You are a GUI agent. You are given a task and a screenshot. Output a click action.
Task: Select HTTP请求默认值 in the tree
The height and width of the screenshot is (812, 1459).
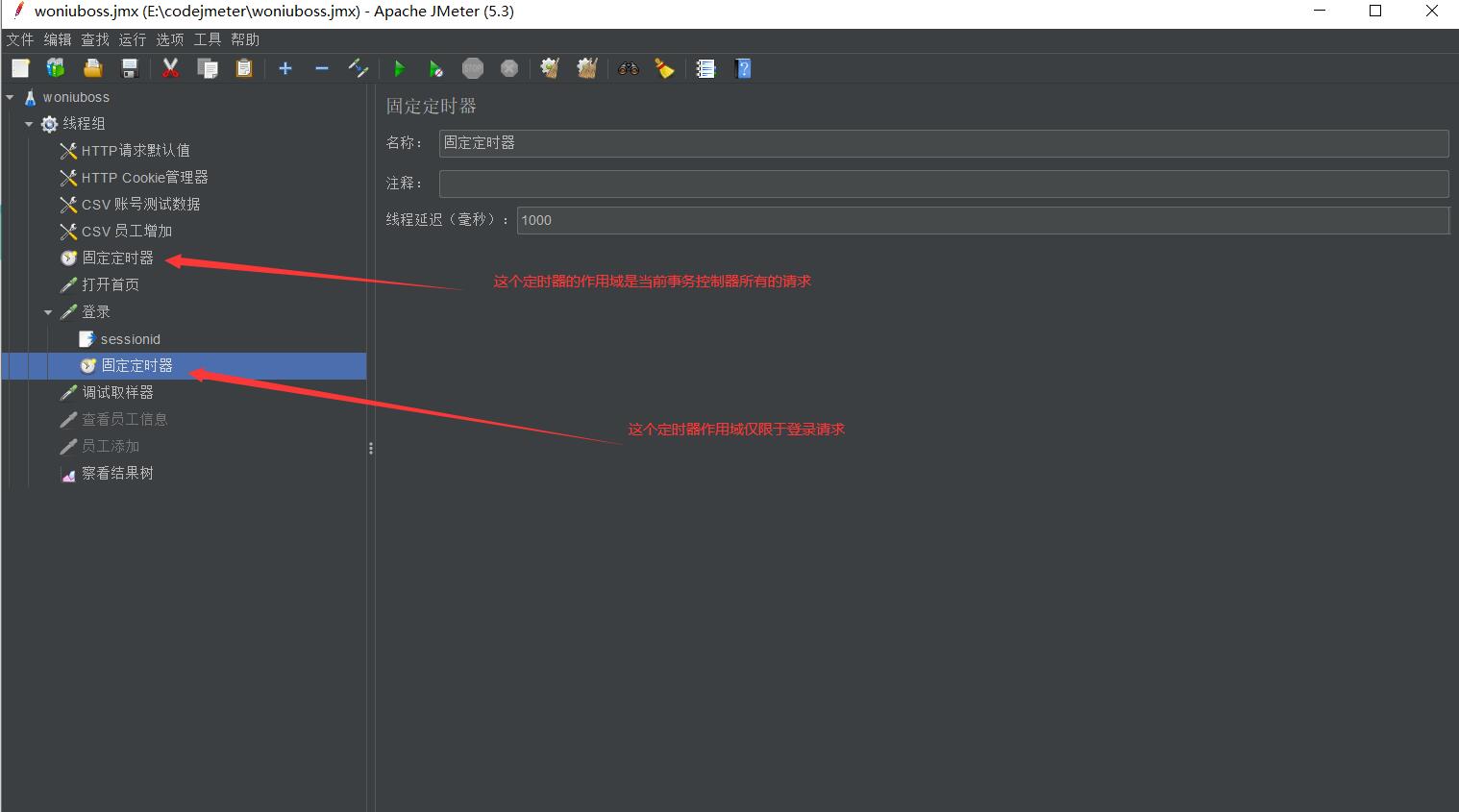coord(136,151)
